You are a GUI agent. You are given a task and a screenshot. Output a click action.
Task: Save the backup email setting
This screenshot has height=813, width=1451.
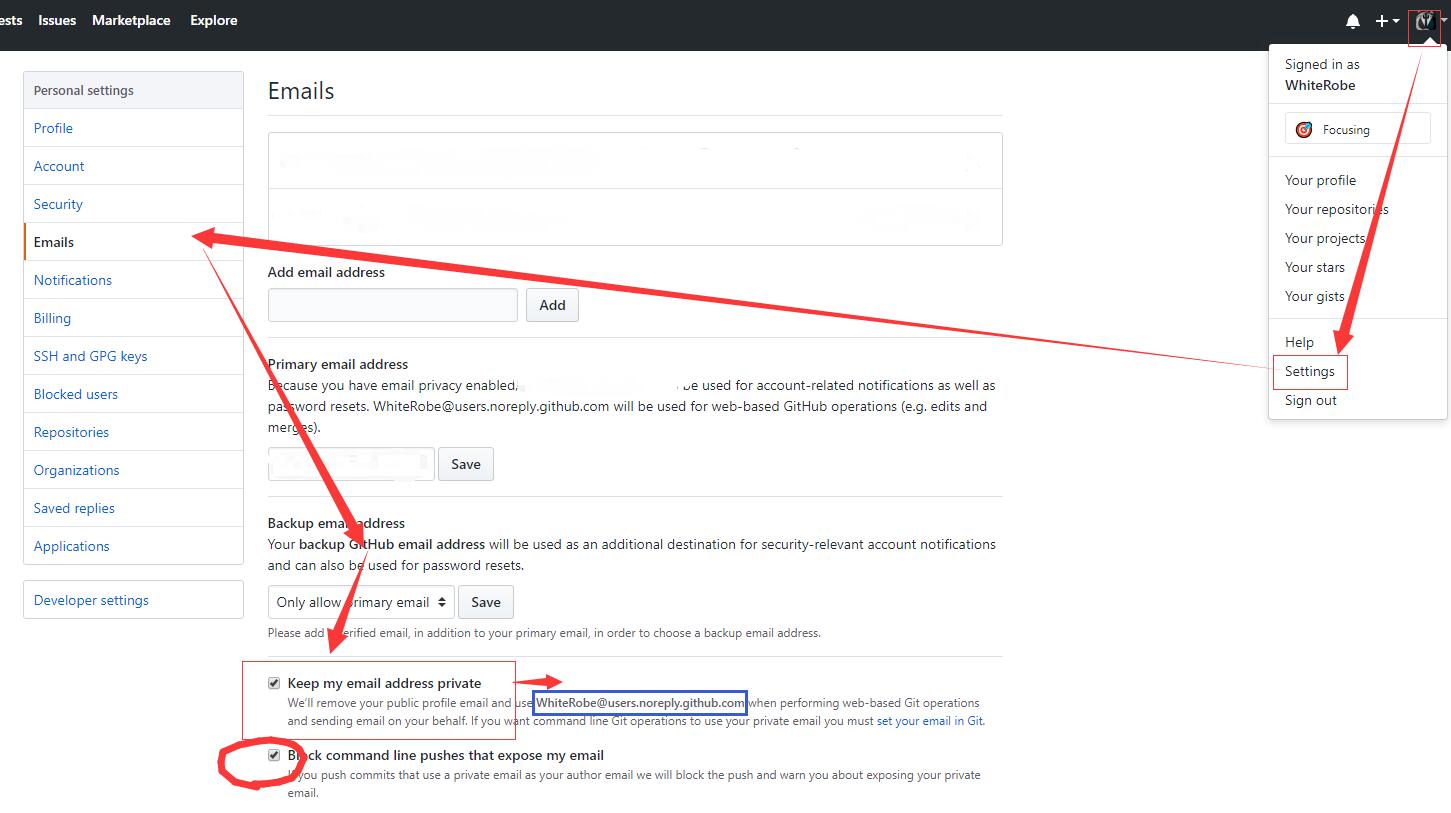[486, 602]
